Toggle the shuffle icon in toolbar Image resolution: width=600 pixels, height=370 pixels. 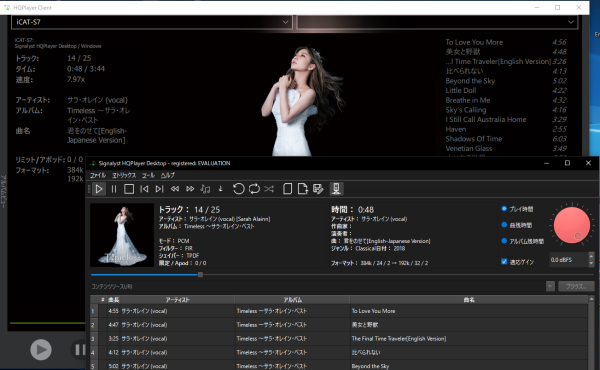pyautogui.click(x=269, y=189)
